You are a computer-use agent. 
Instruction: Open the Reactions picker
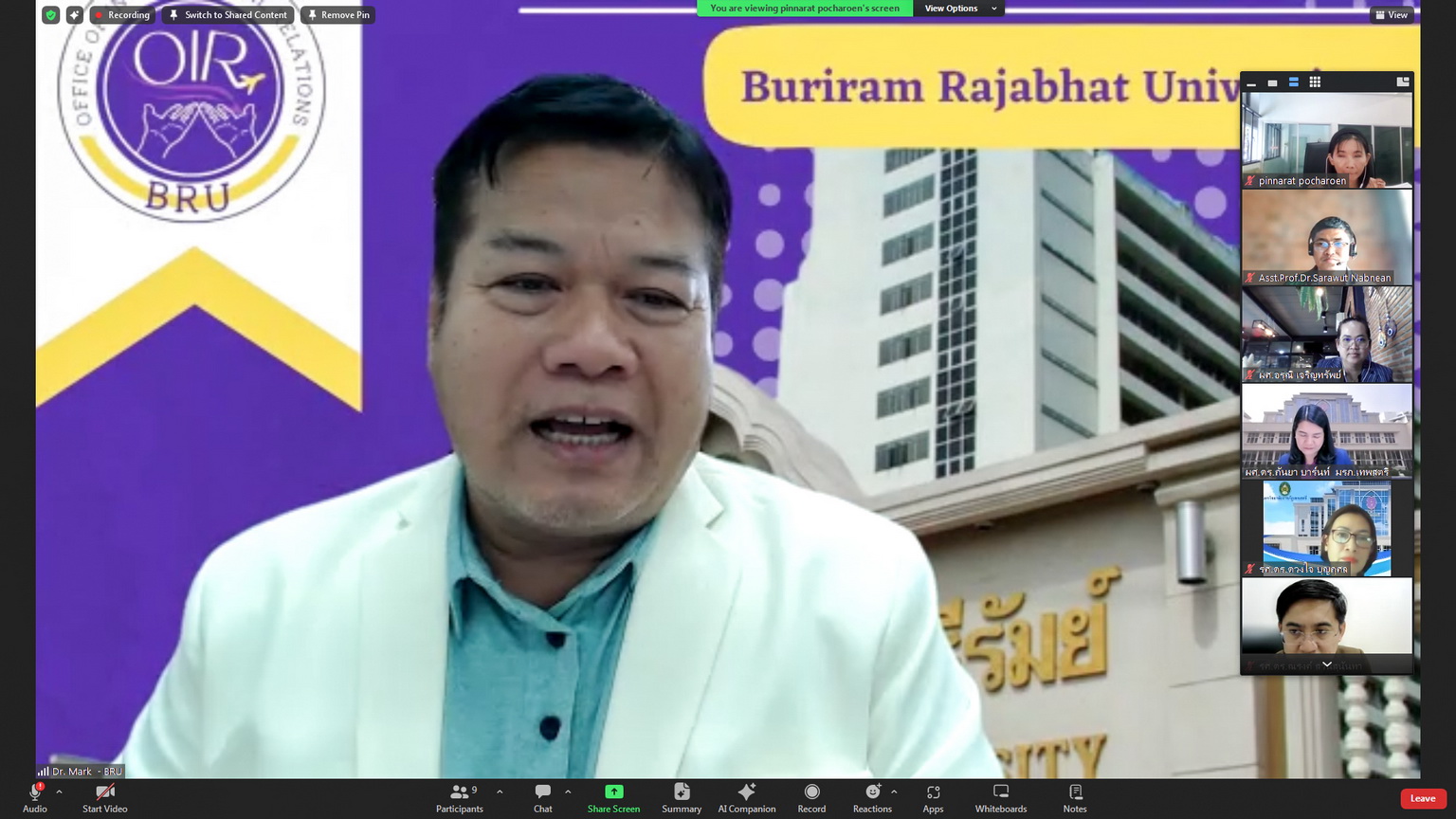[x=872, y=797]
